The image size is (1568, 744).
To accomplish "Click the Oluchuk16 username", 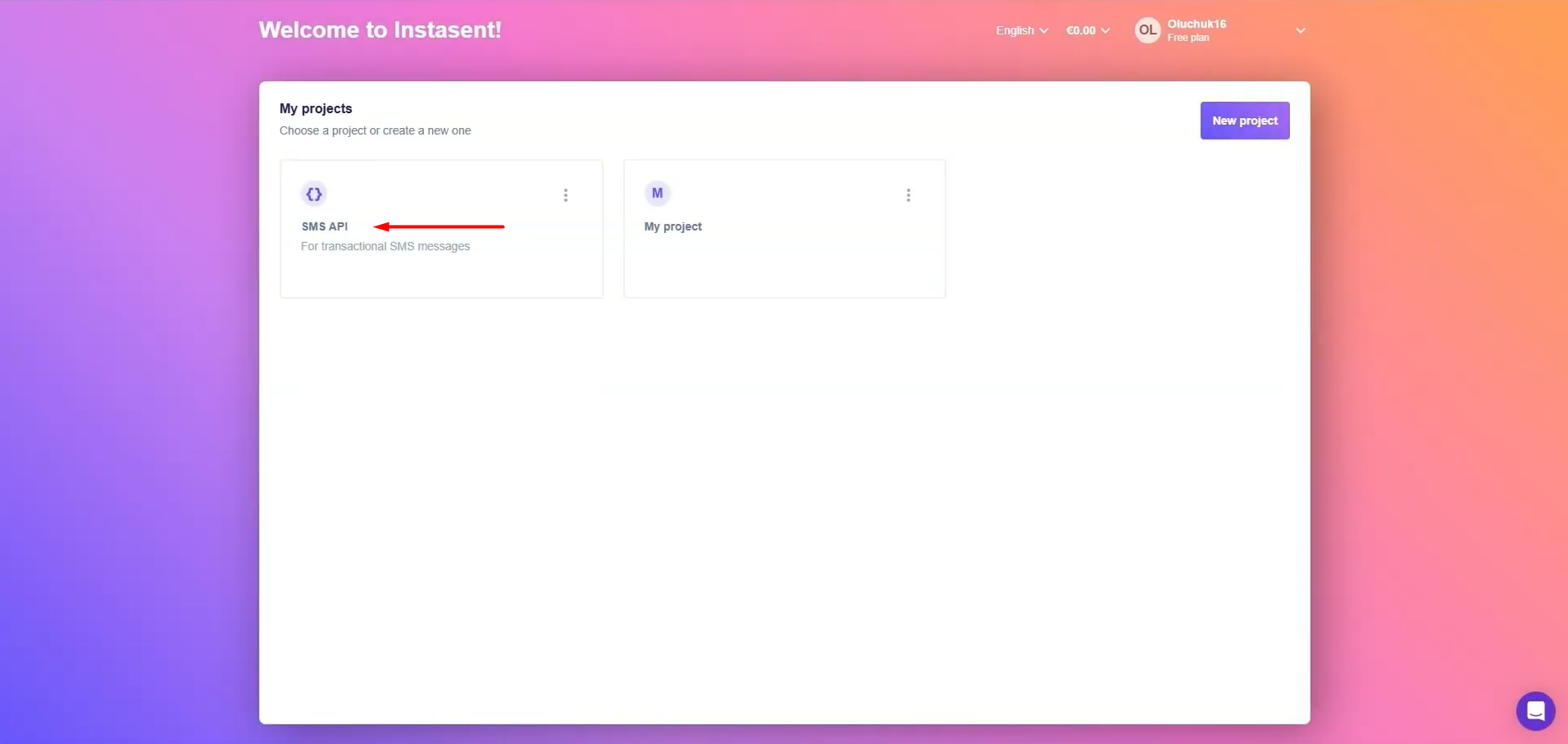I will tap(1197, 24).
